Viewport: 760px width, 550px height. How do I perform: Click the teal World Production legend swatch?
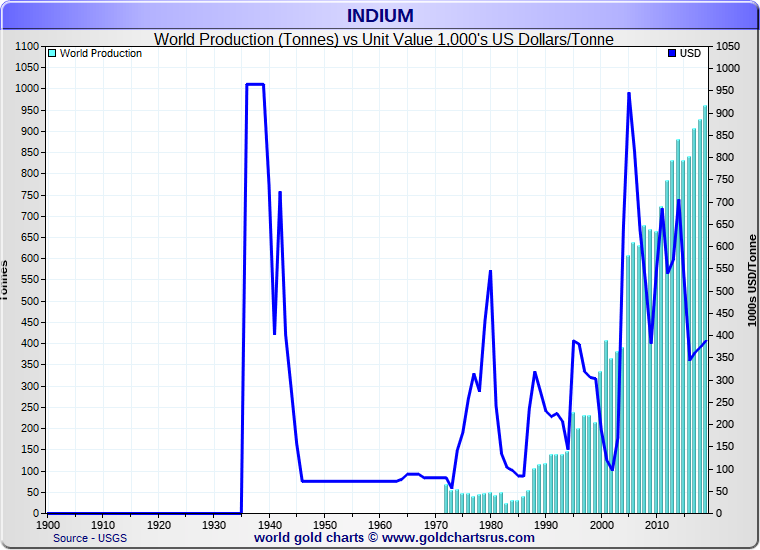tap(52, 54)
